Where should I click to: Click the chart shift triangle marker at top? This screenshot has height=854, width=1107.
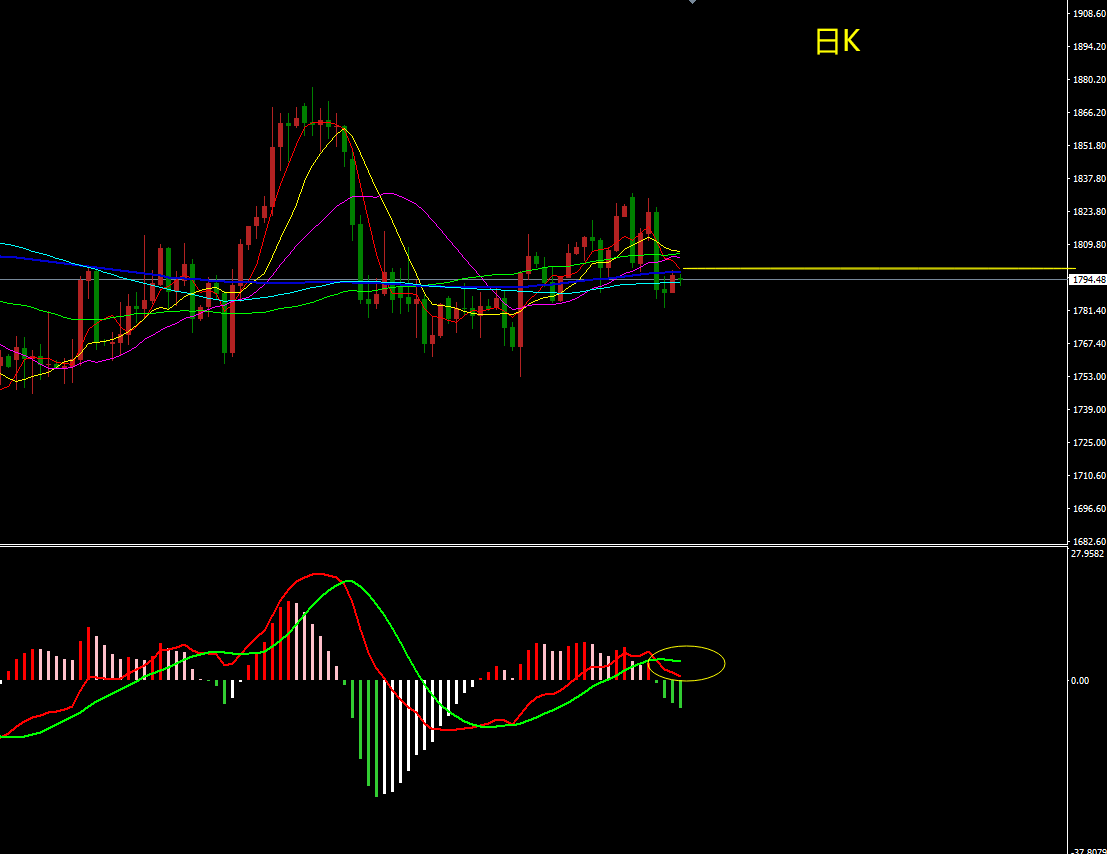tap(691, 3)
